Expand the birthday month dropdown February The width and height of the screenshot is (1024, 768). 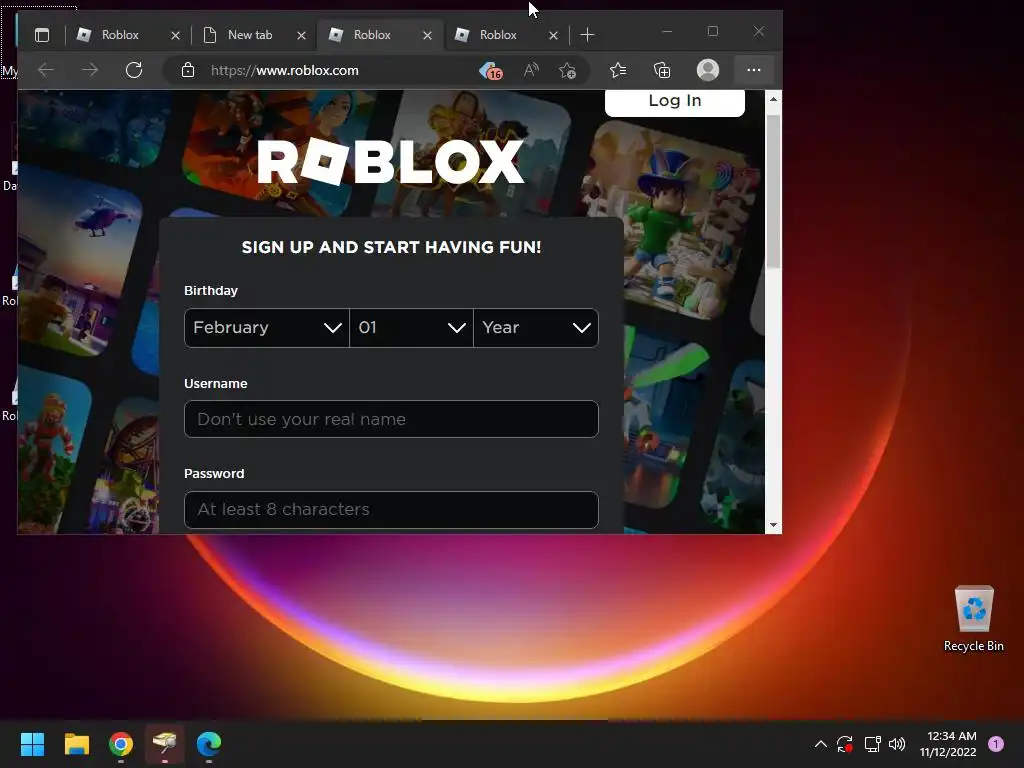267,328
